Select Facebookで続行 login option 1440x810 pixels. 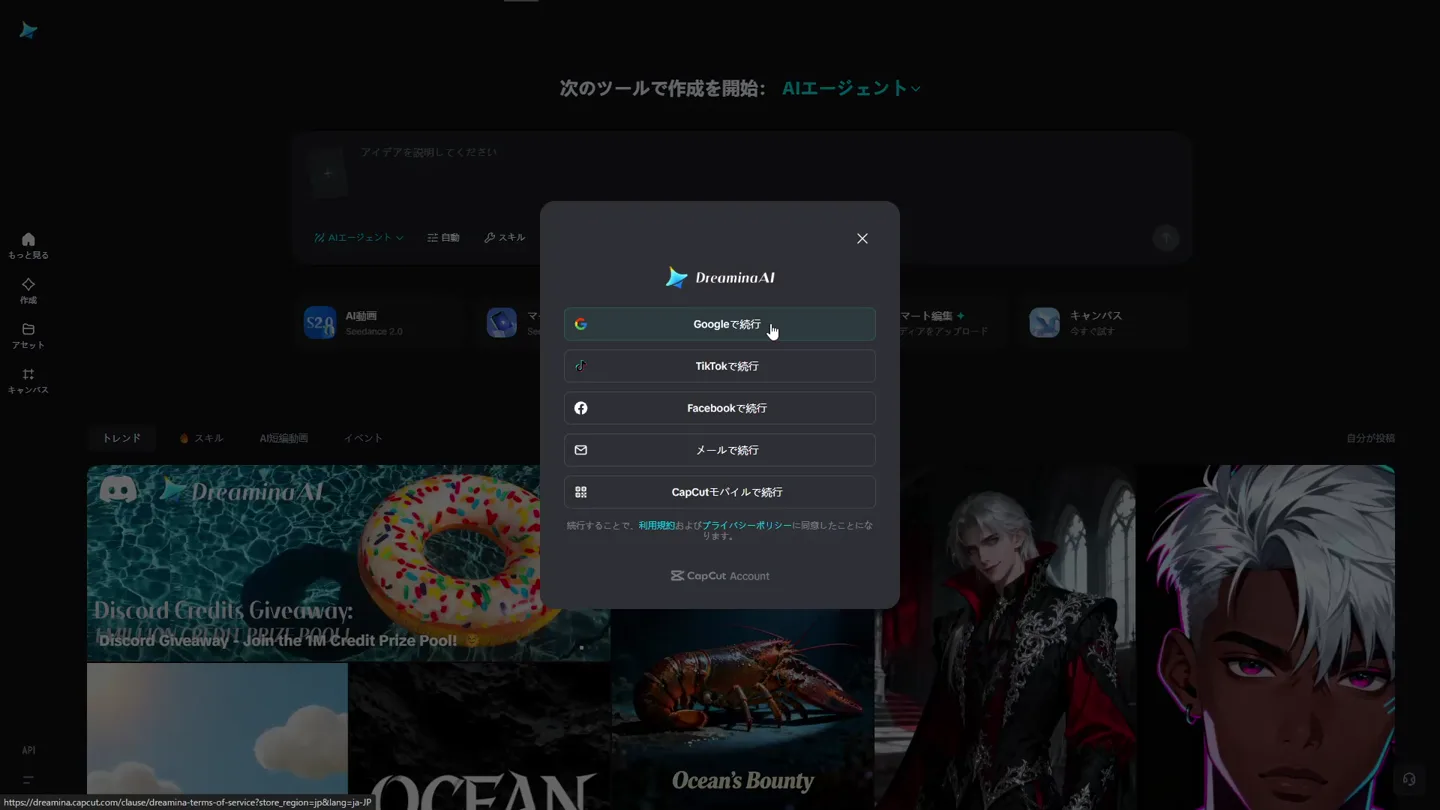(x=719, y=408)
